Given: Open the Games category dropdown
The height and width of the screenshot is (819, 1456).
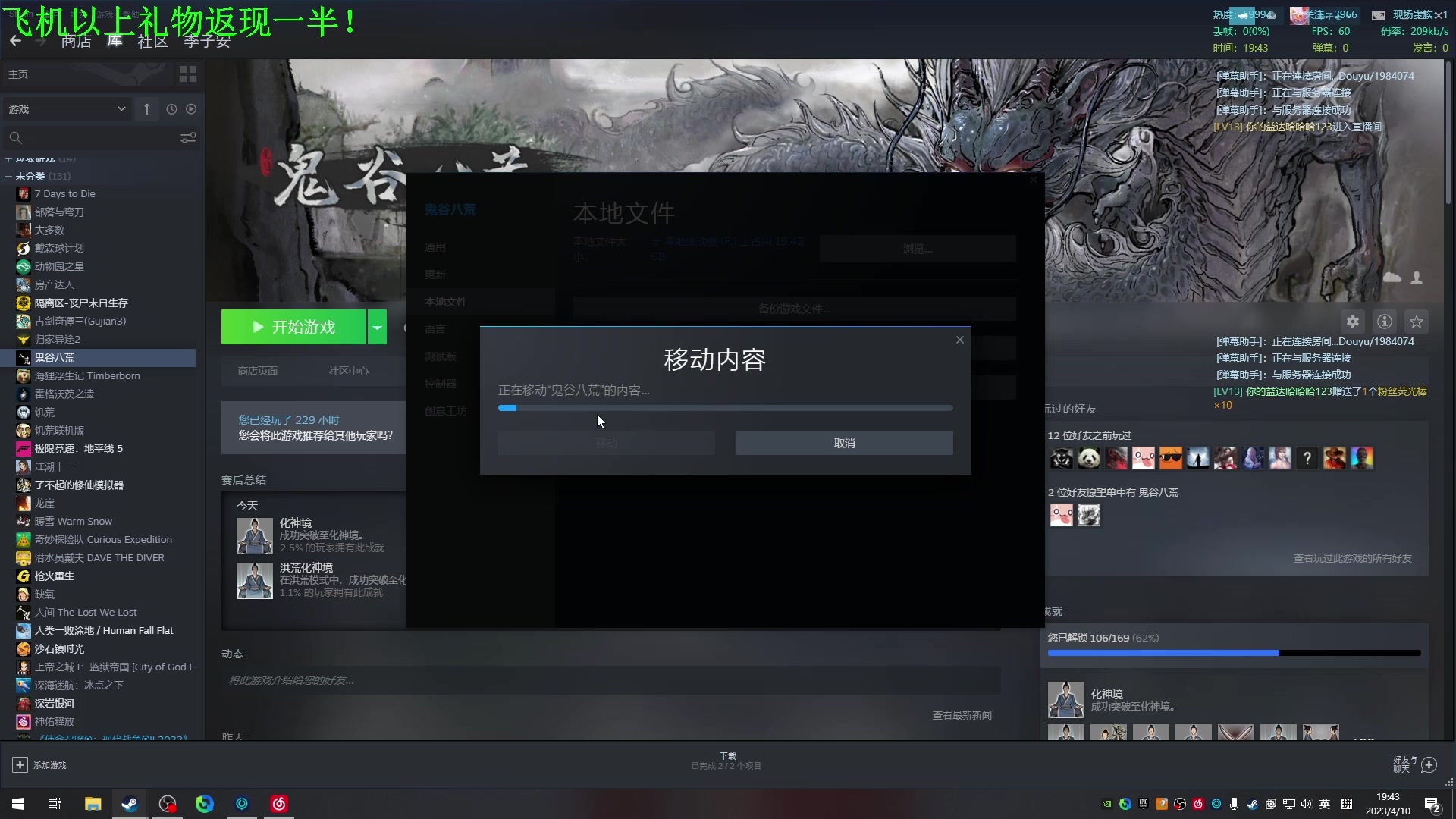Looking at the screenshot, I should point(67,109).
